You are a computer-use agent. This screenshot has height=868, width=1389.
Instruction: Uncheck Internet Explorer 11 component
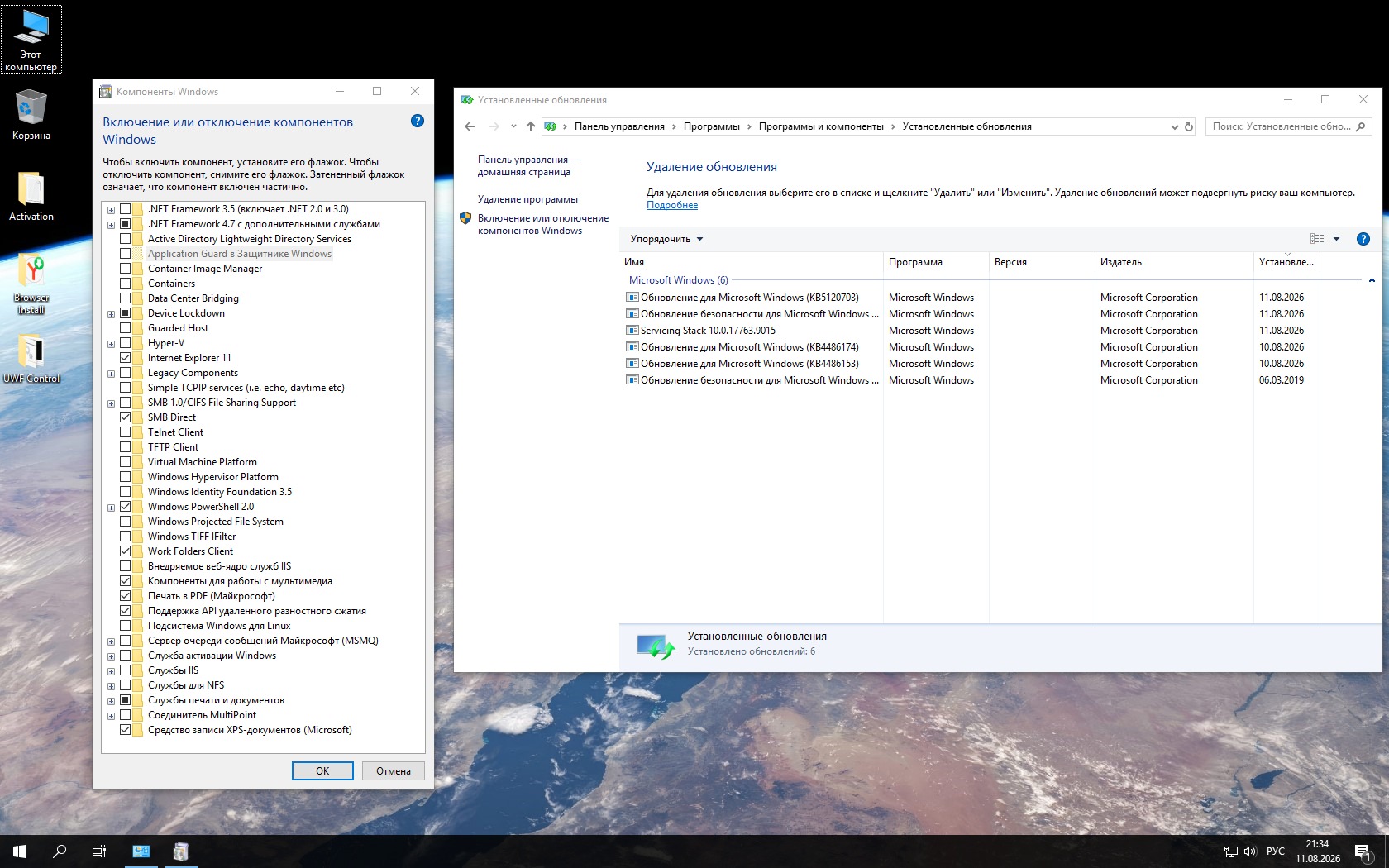pos(126,358)
